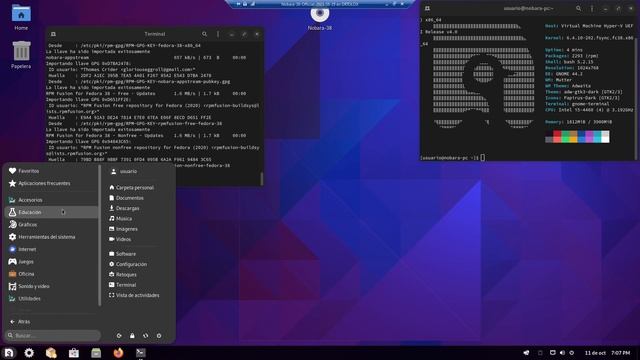Image resolution: width=640 pixels, height=360 pixels.
Task: Click the usuario account entry
Action: point(124,171)
